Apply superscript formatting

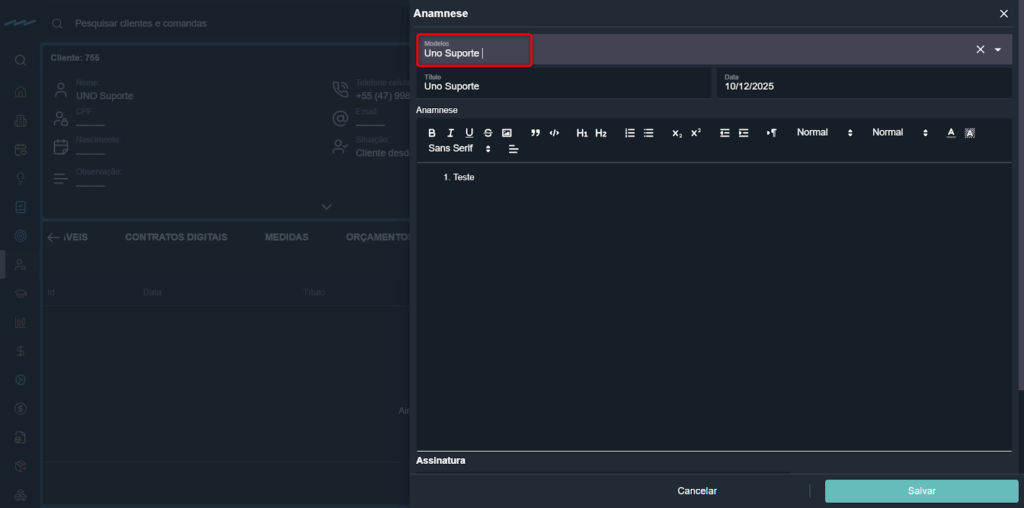[x=696, y=133]
